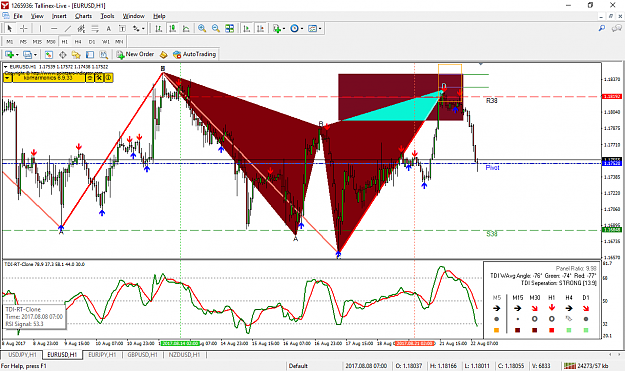Select the Text Label tool
Viewport: 625px width, 371px height.
click(122, 28)
